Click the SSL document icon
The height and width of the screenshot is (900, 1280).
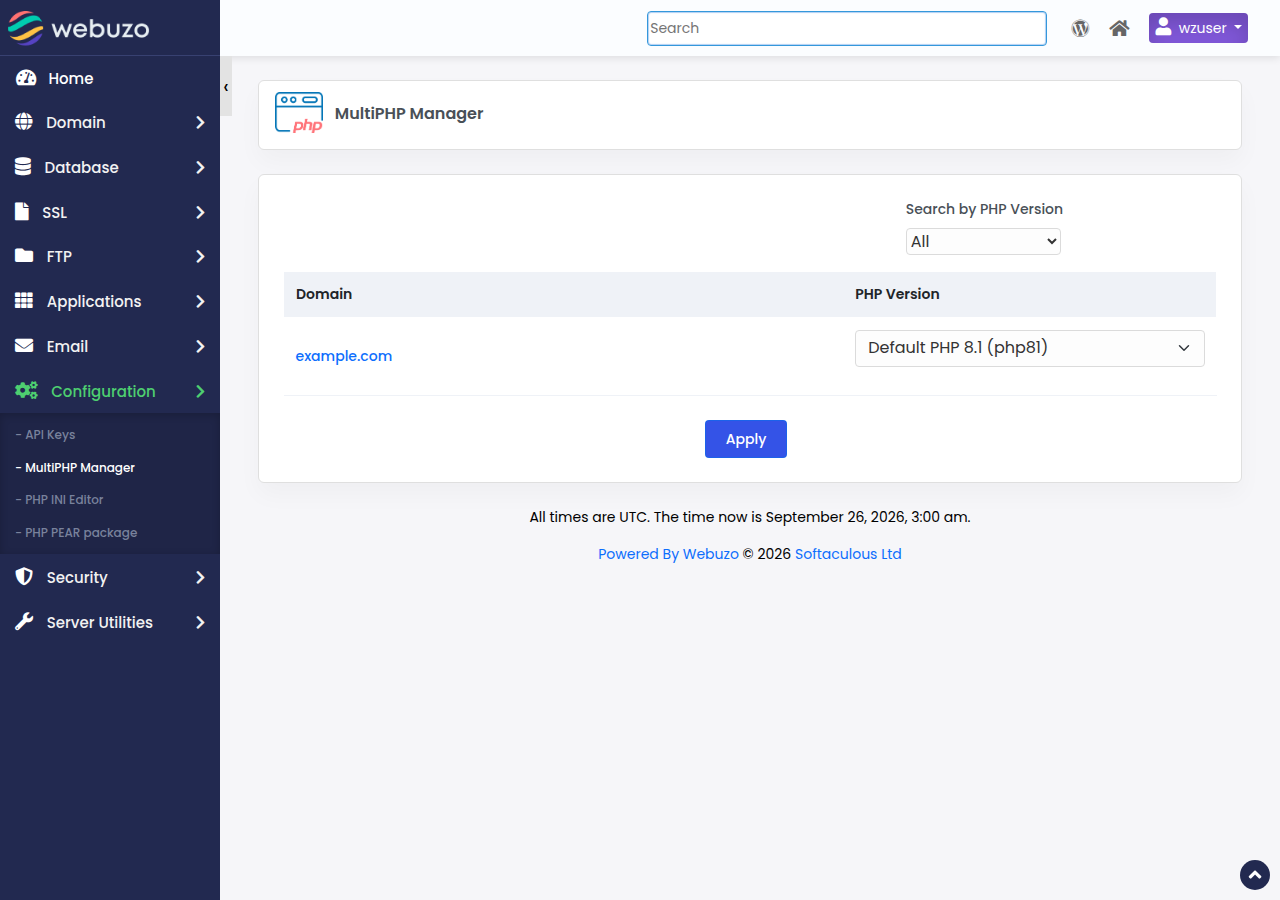coord(22,212)
